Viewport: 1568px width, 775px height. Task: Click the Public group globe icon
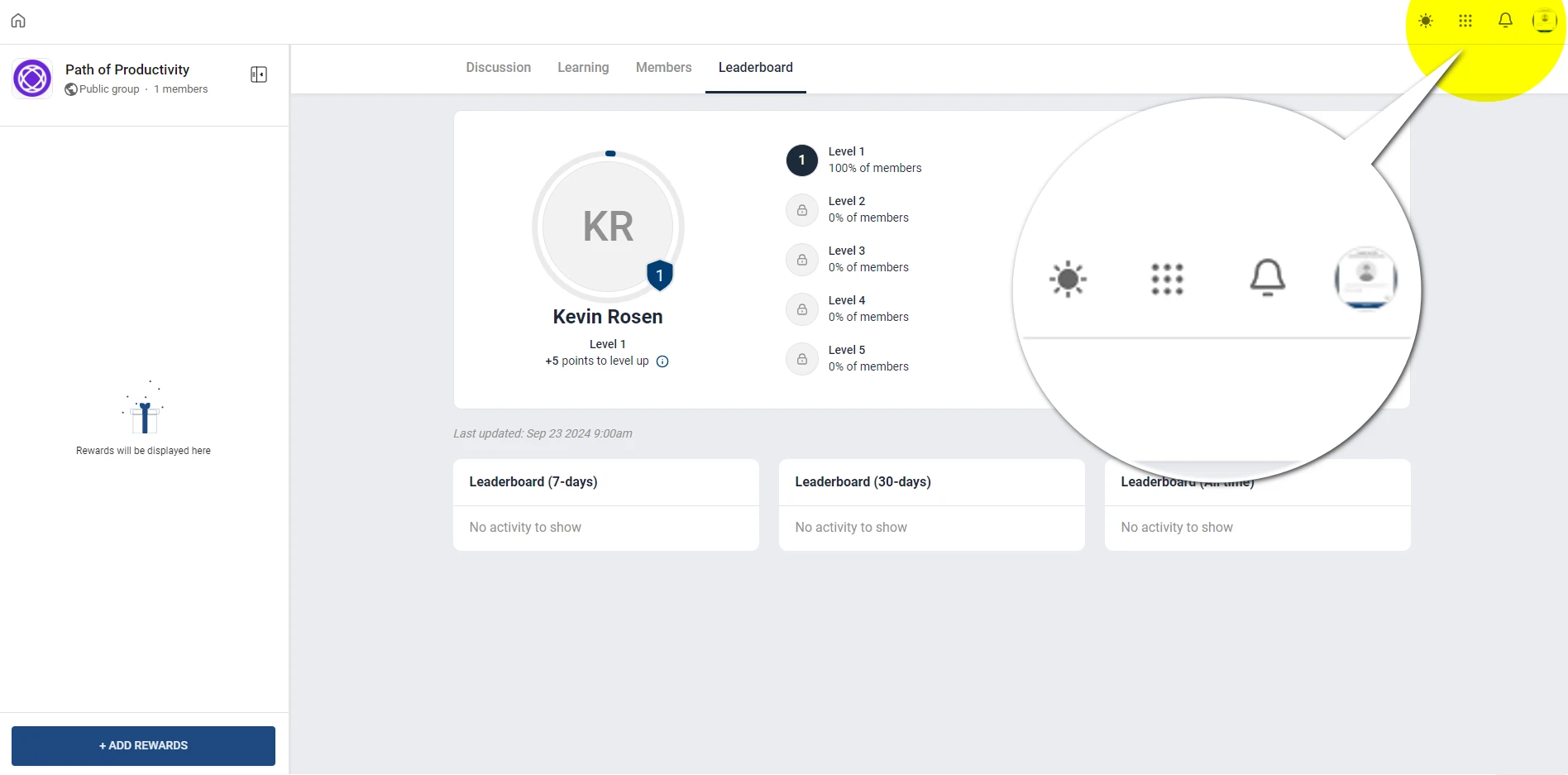(71, 89)
